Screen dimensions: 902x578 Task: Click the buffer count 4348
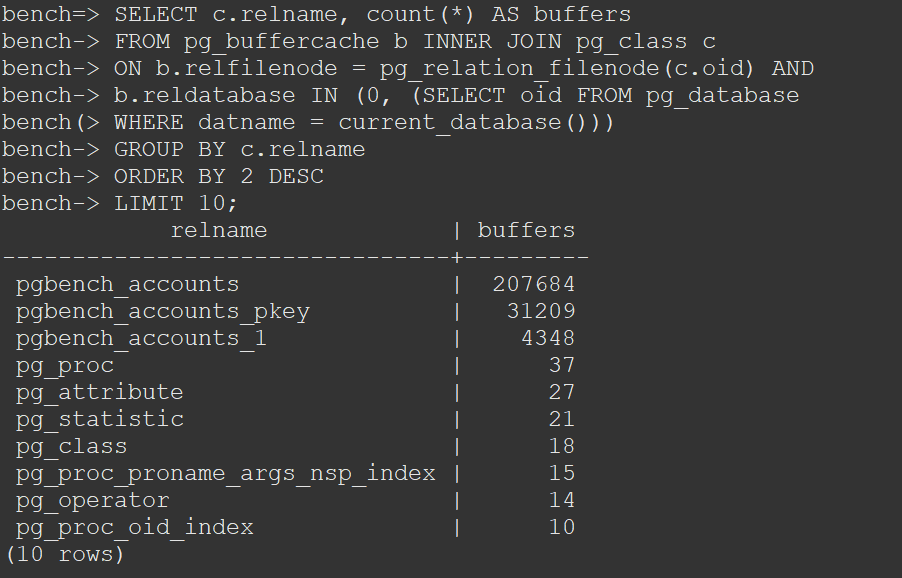(548, 338)
